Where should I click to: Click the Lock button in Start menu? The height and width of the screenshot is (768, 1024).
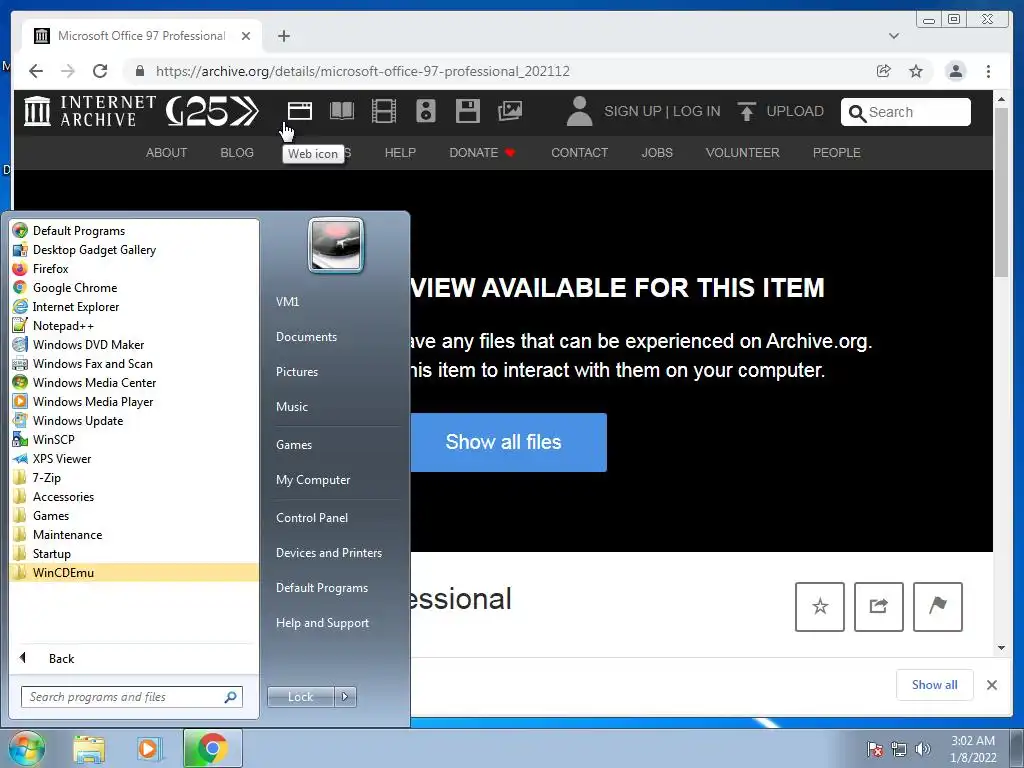(x=300, y=697)
